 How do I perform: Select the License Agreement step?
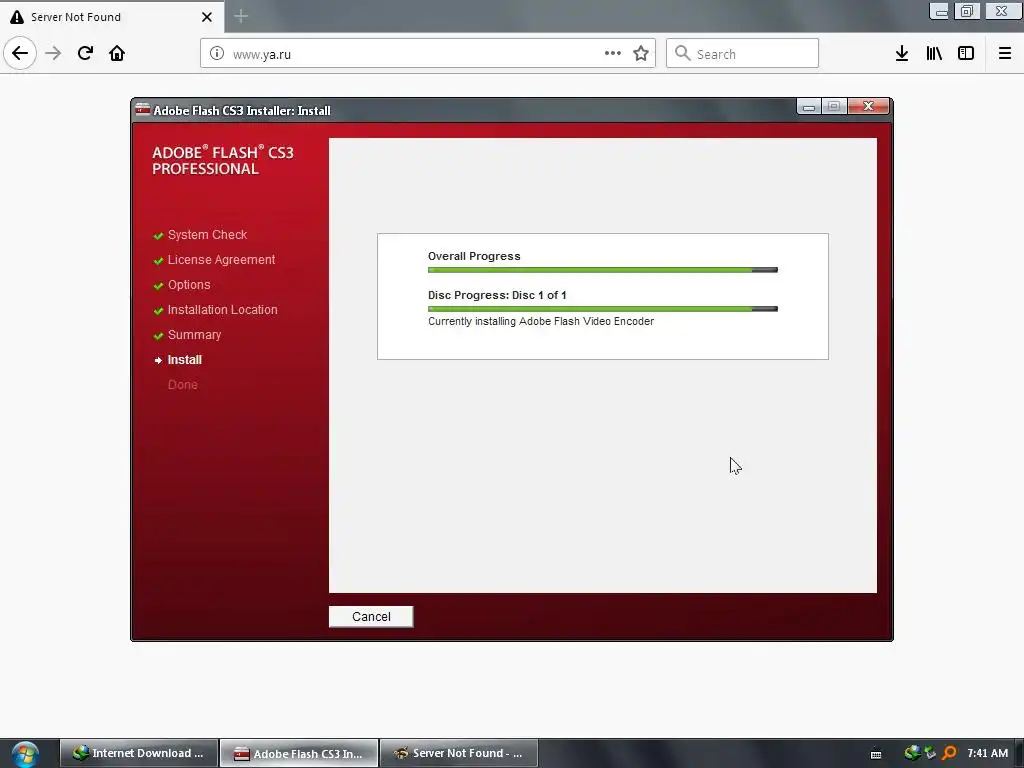point(221,260)
